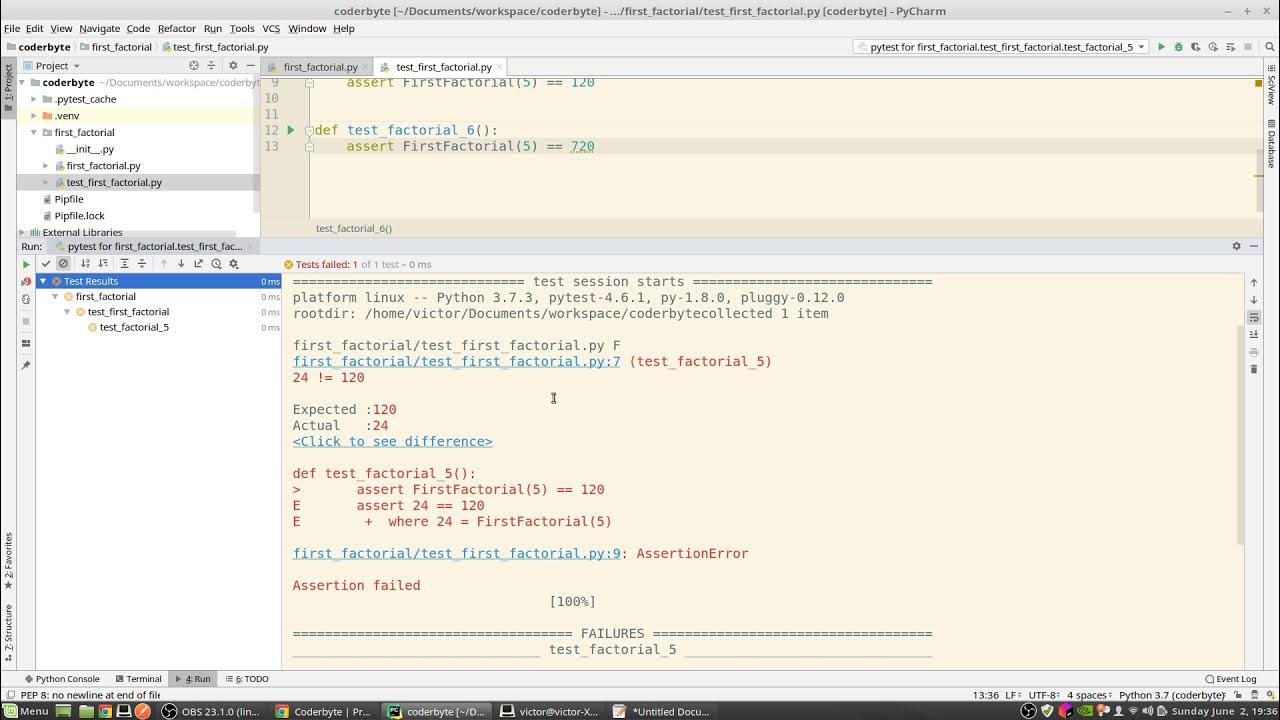Collapse first_factorial folder in Project tree
This screenshot has height=720, width=1280.
pyautogui.click(x=33, y=132)
